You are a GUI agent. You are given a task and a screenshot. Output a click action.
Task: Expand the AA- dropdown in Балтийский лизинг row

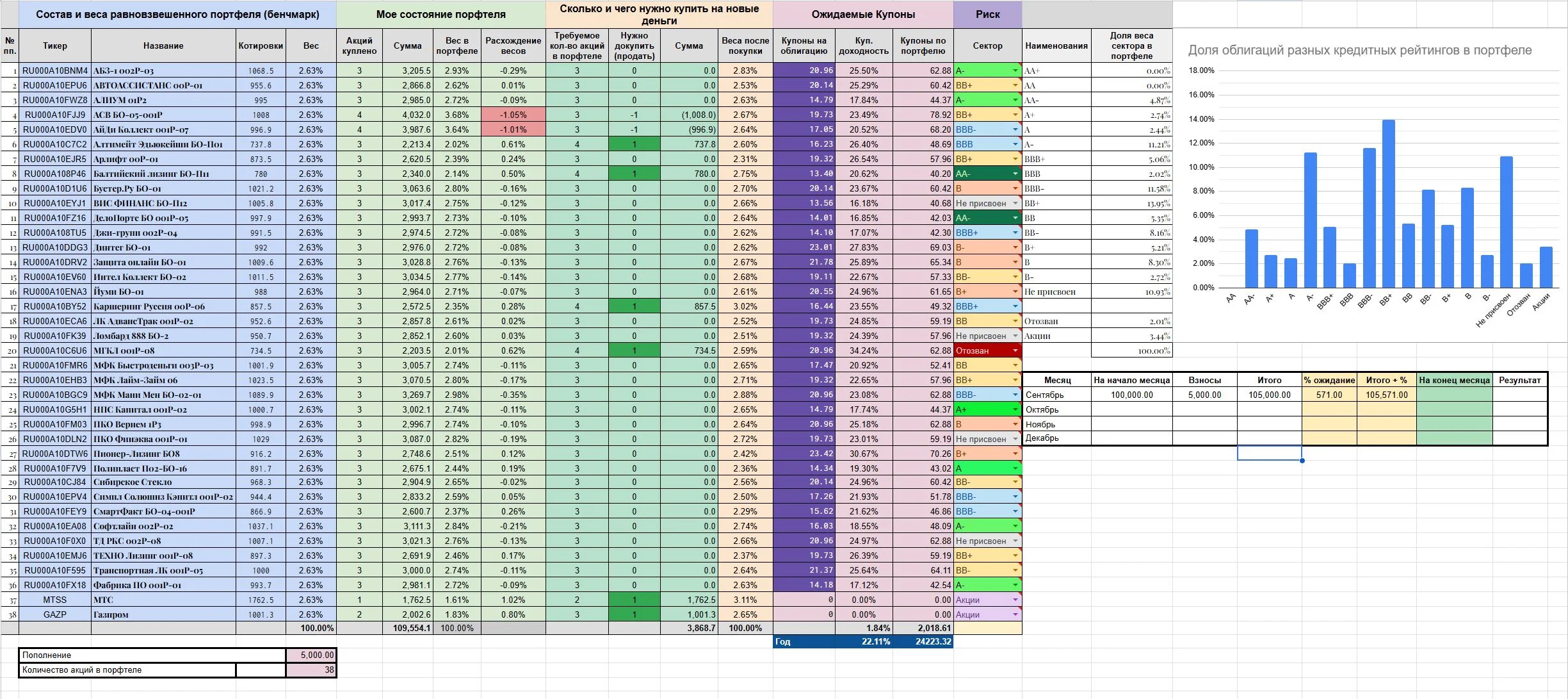(1015, 174)
